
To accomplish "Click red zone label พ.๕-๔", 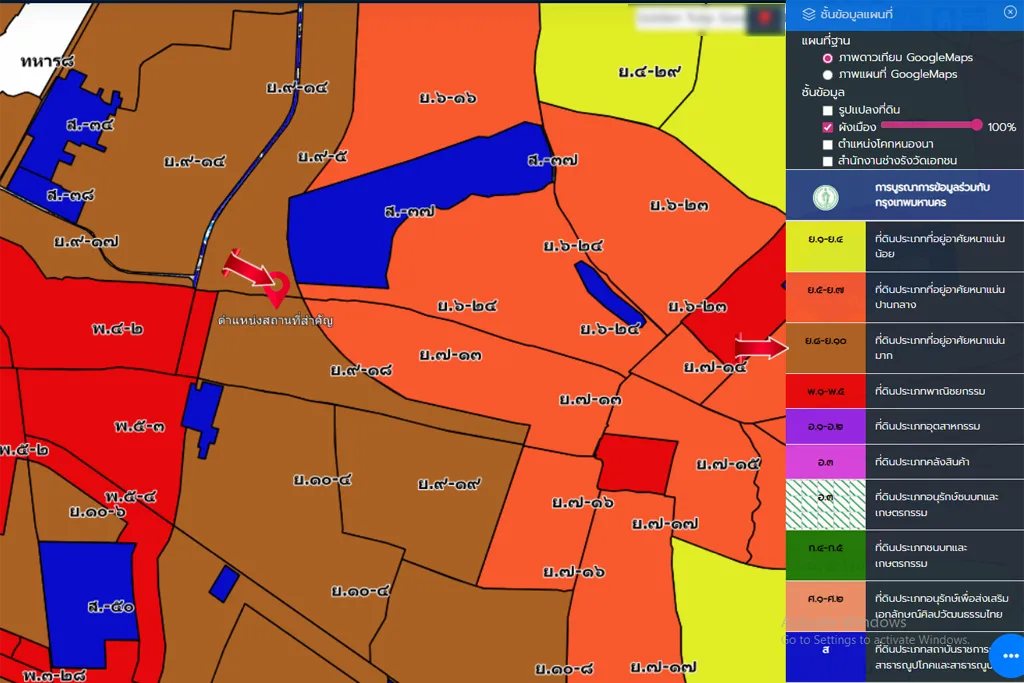I will [x=131, y=496].
